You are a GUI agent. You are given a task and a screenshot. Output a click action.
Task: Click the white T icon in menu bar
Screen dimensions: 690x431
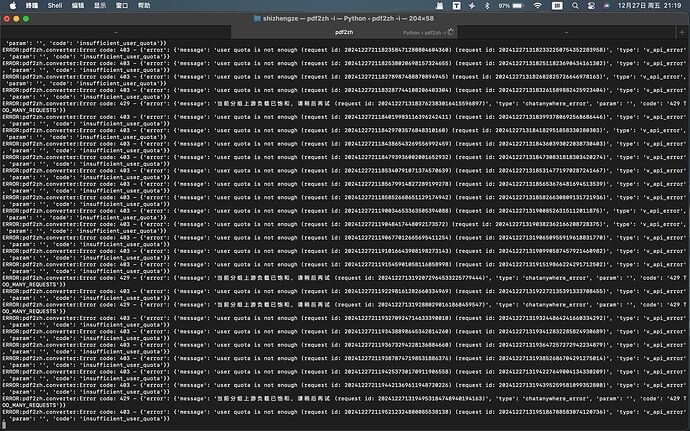point(456,5)
